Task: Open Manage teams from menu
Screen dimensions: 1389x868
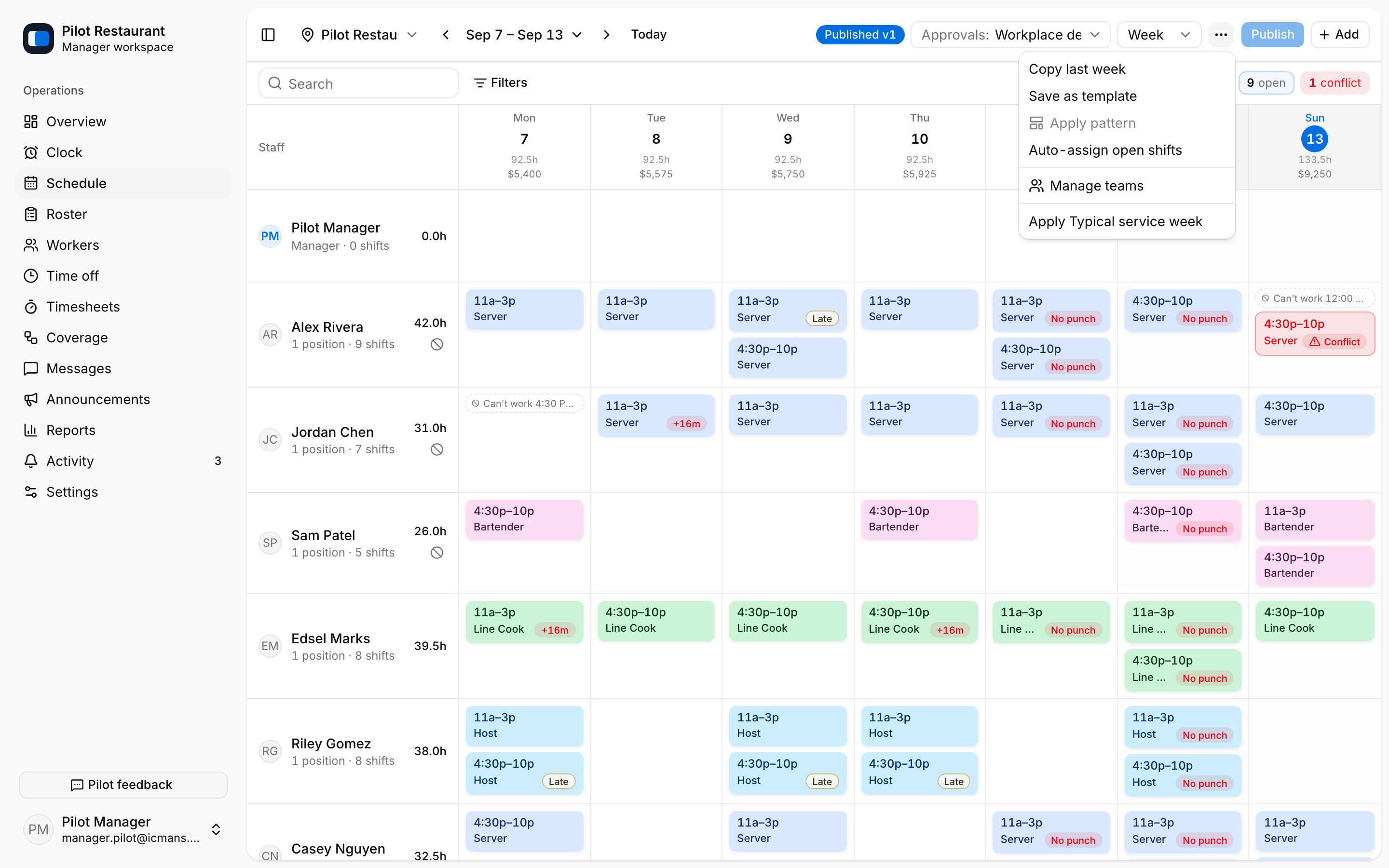Action: [x=1126, y=186]
